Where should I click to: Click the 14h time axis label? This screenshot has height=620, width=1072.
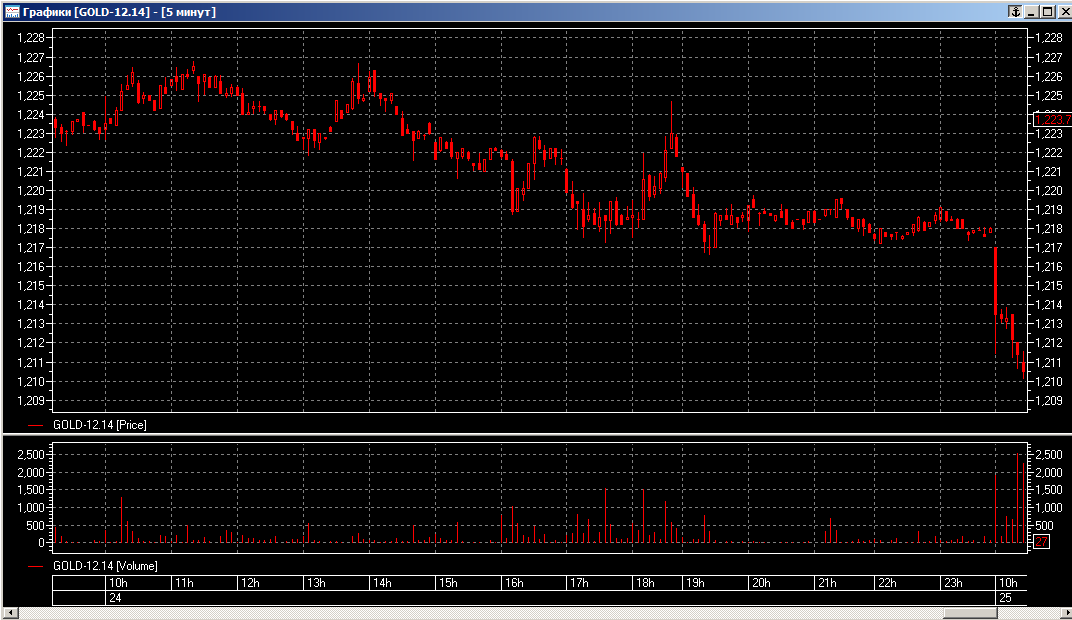click(x=380, y=583)
